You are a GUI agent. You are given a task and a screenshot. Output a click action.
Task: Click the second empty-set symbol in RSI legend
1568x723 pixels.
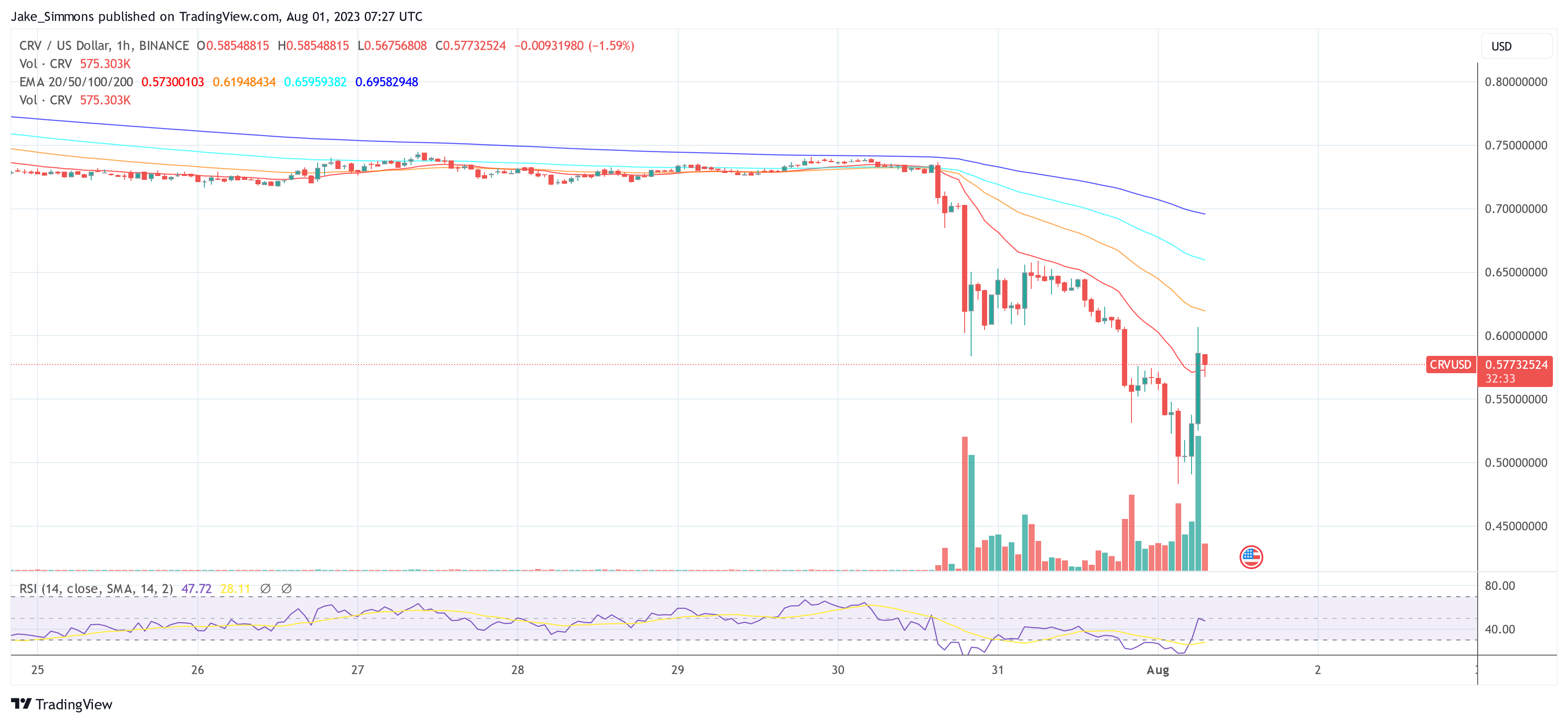point(287,589)
